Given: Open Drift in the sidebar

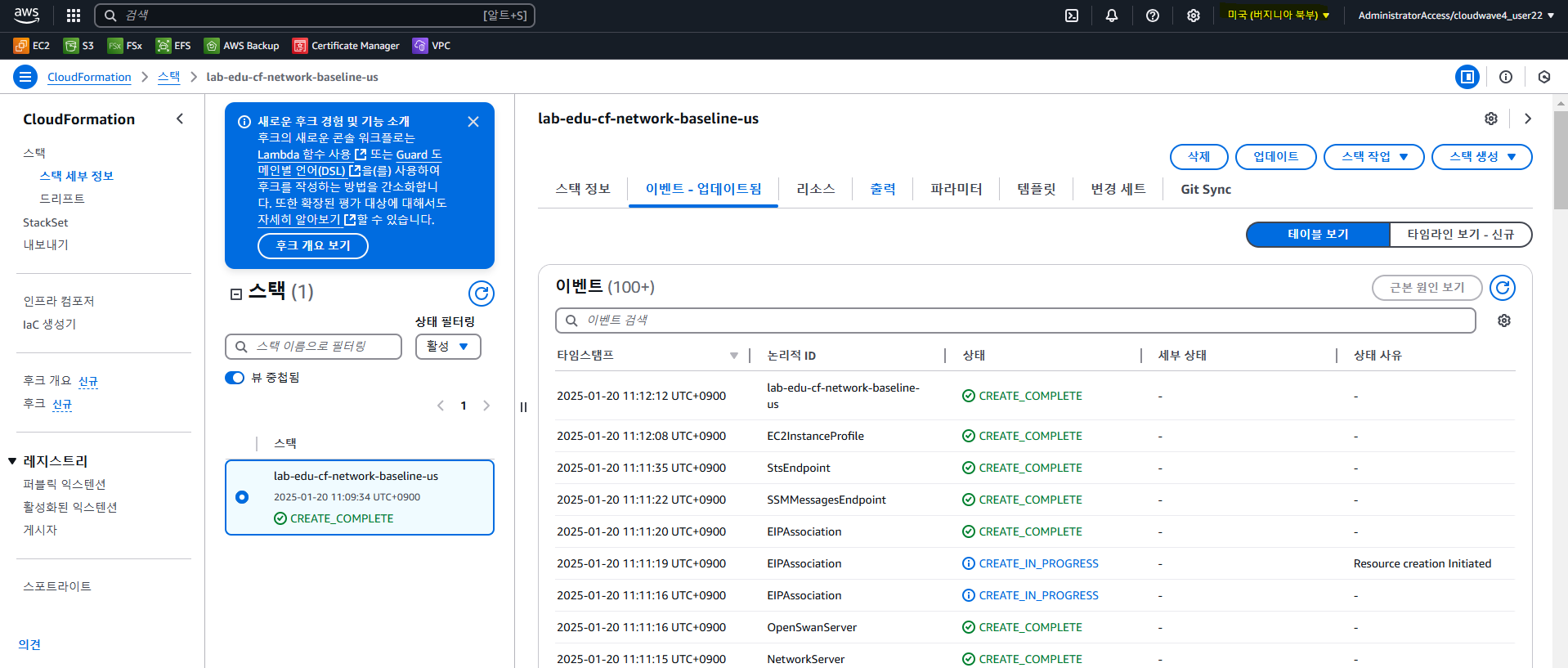Looking at the screenshot, I should tap(62, 199).
